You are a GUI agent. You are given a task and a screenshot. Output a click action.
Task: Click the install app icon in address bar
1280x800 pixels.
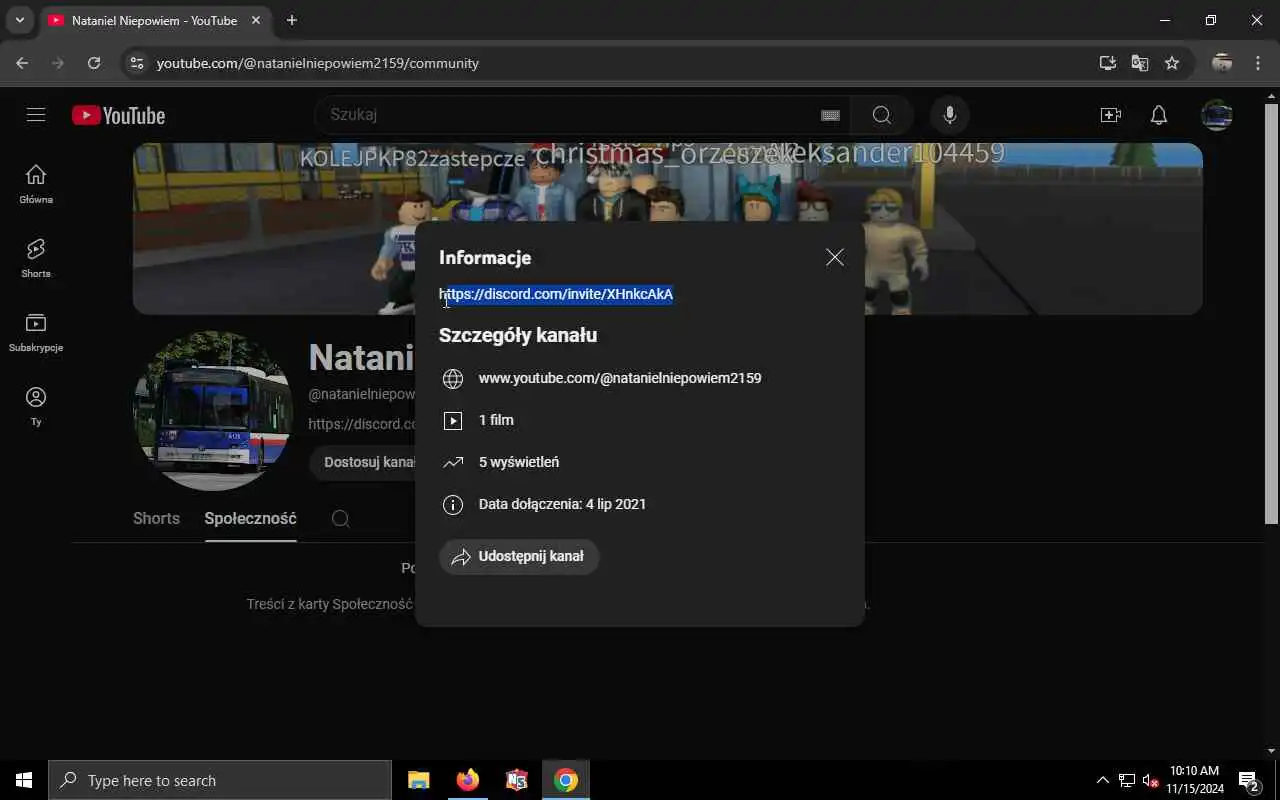pos(1107,63)
